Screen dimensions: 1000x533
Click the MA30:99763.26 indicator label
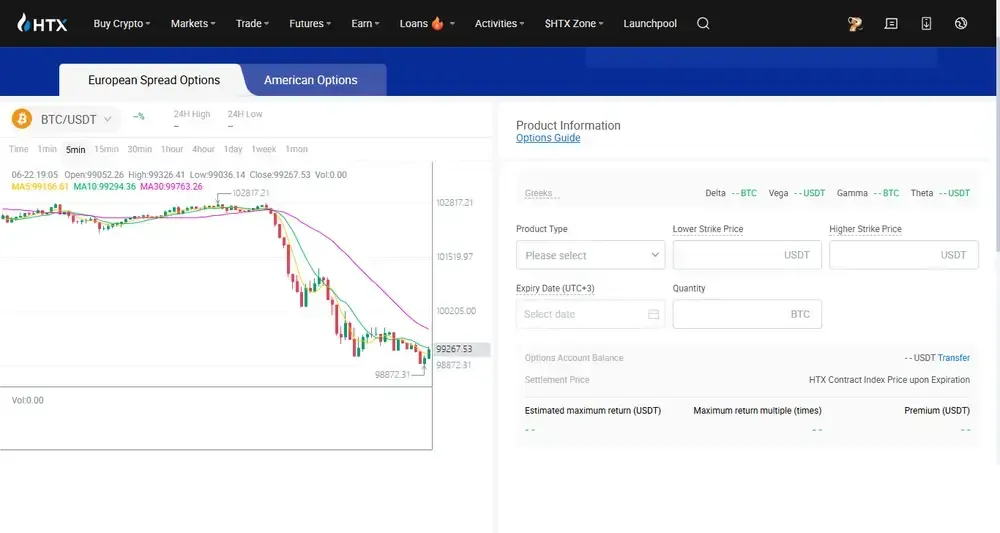pos(172,187)
